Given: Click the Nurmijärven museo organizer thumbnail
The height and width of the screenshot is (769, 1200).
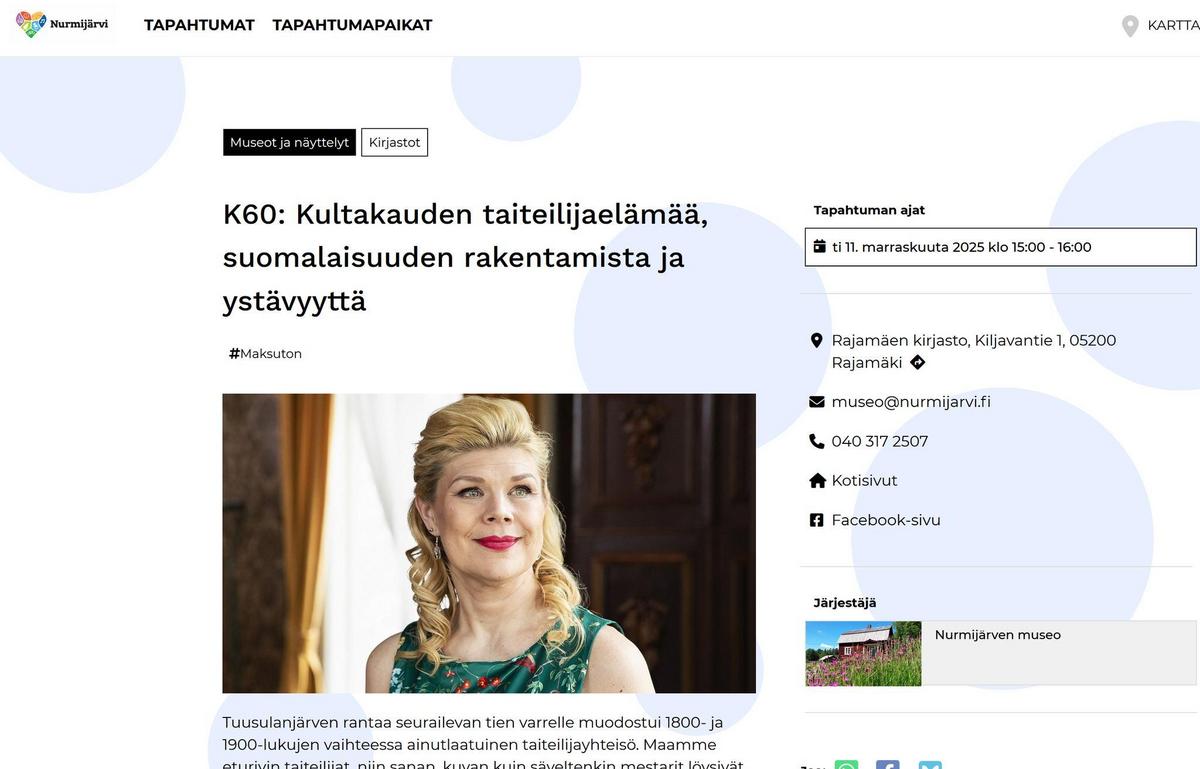Looking at the screenshot, I should (863, 654).
